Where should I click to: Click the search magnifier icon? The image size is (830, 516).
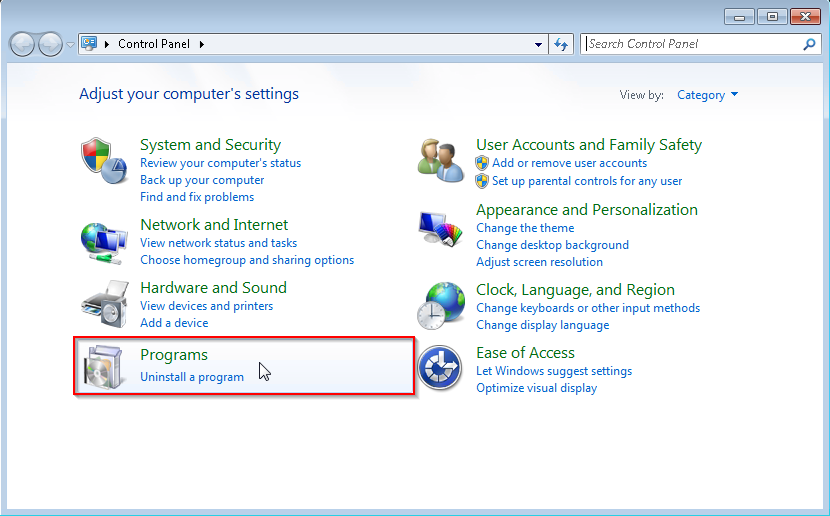[x=809, y=44]
